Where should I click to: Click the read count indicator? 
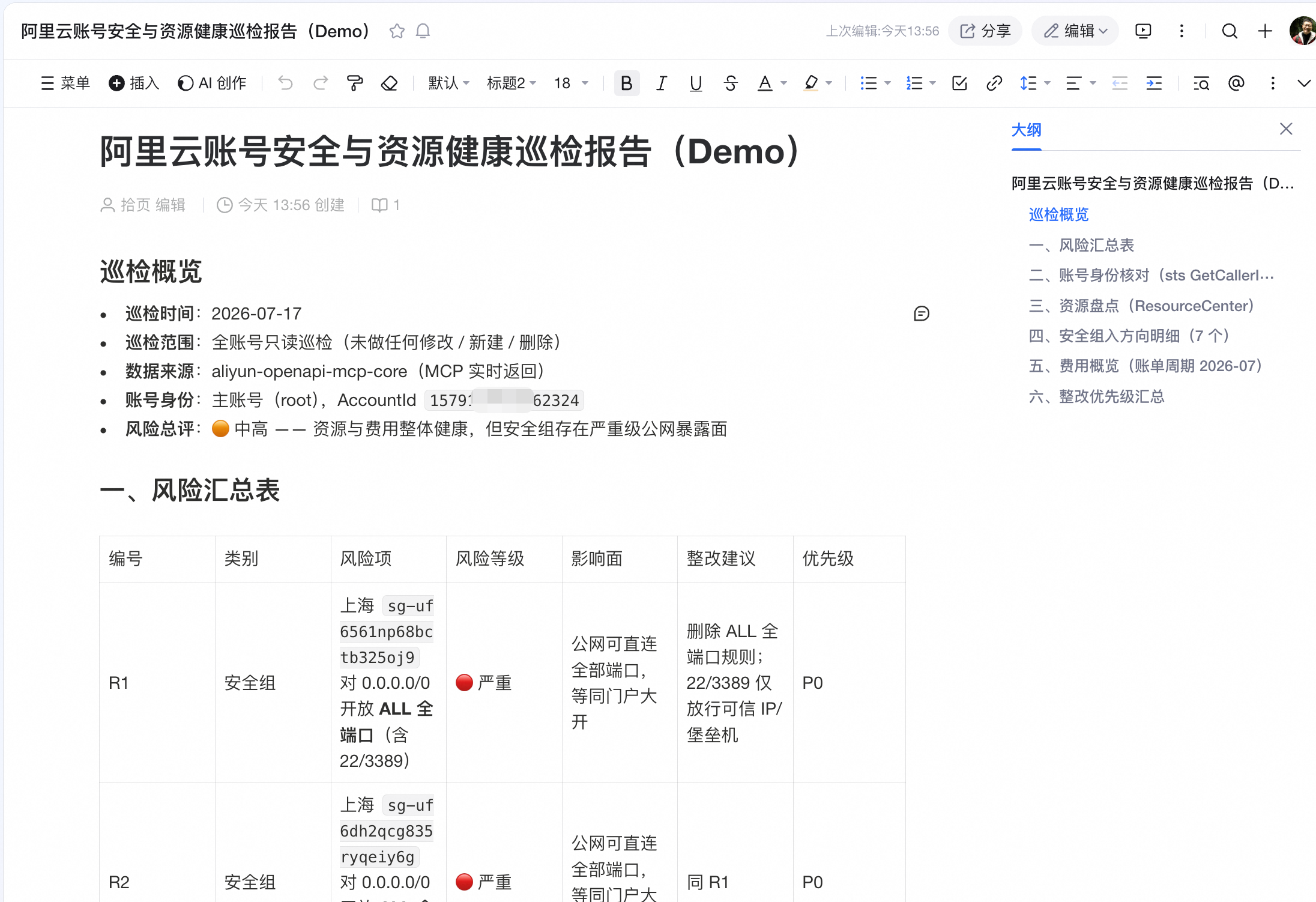pyautogui.click(x=385, y=205)
